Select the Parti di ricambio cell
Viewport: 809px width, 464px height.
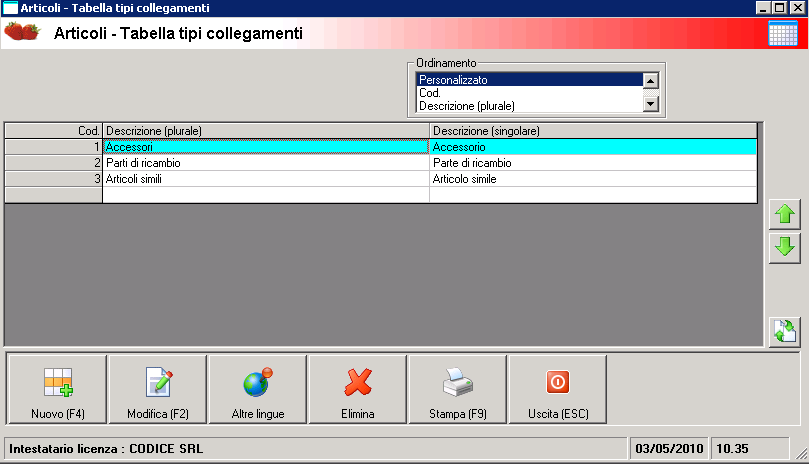pyautogui.click(x=266, y=163)
